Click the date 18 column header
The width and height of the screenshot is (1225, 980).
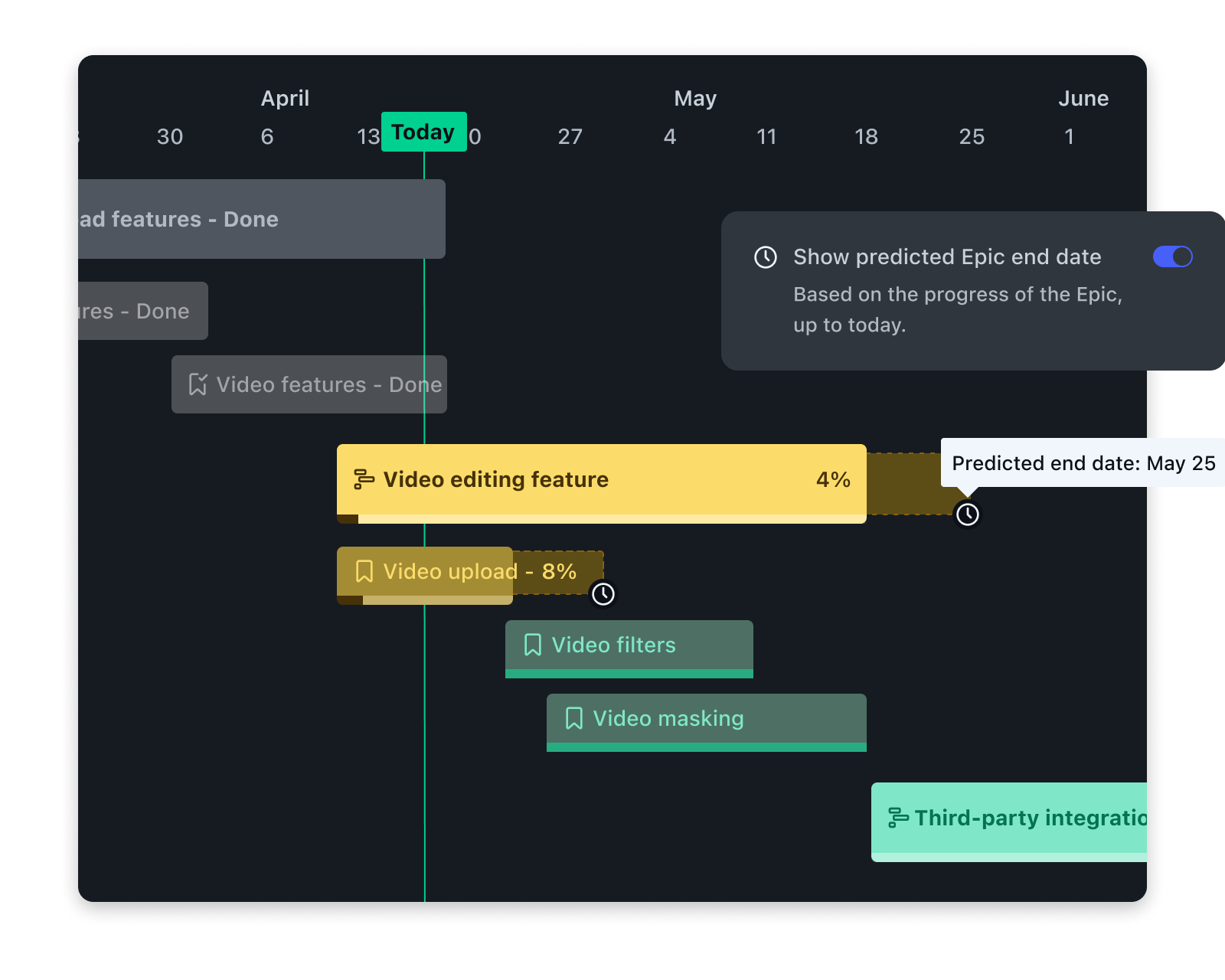pyautogui.click(x=865, y=137)
